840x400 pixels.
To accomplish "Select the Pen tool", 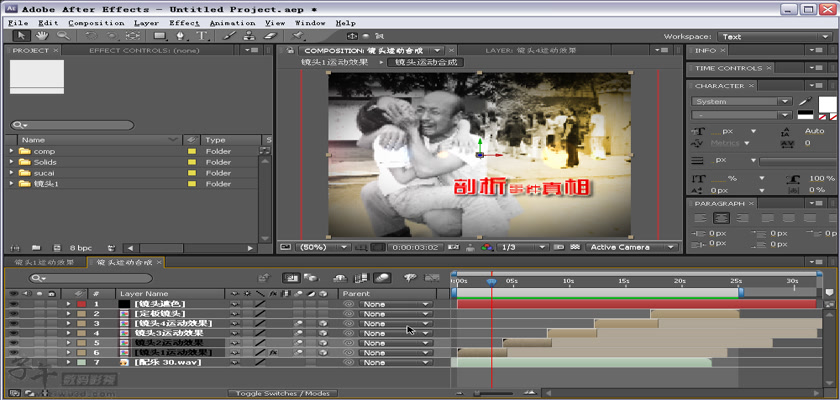I will point(182,36).
